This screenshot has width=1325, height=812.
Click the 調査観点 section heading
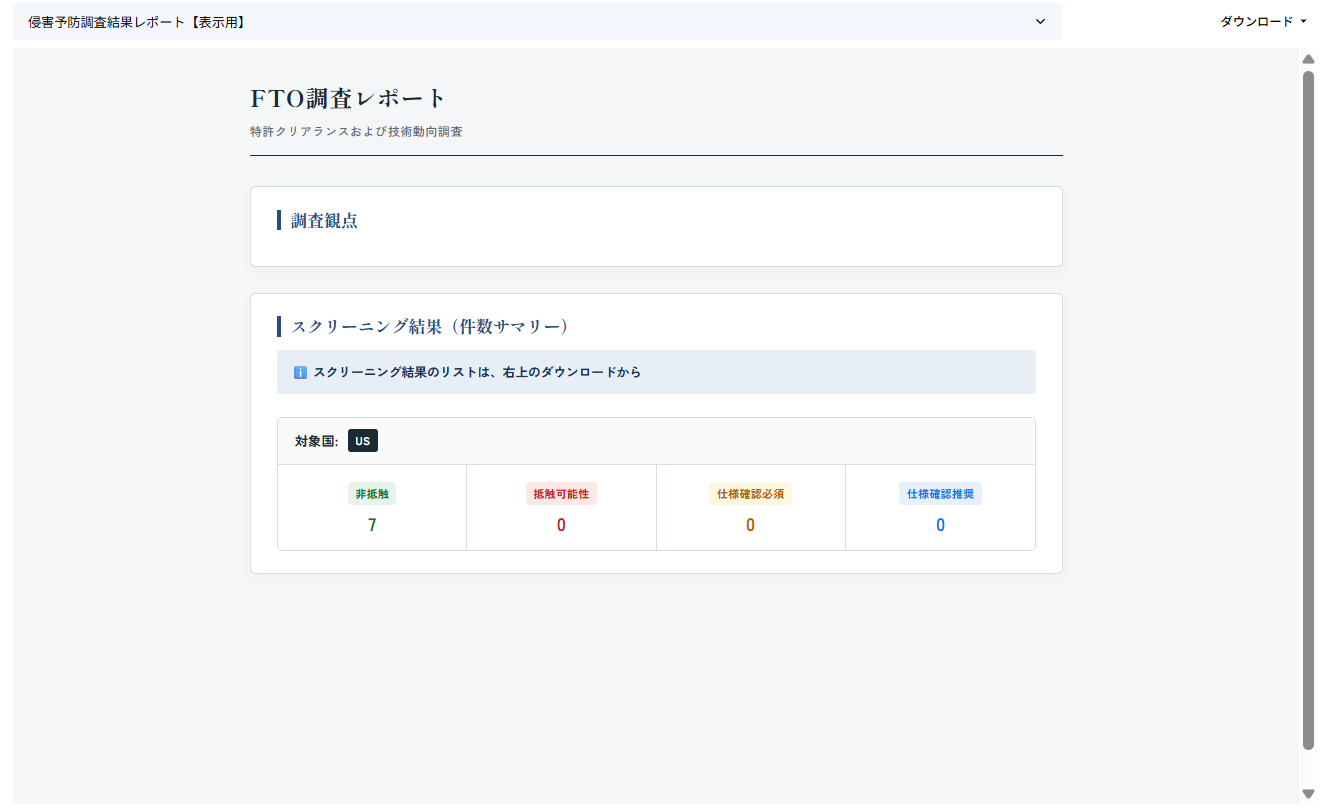[324, 221]
